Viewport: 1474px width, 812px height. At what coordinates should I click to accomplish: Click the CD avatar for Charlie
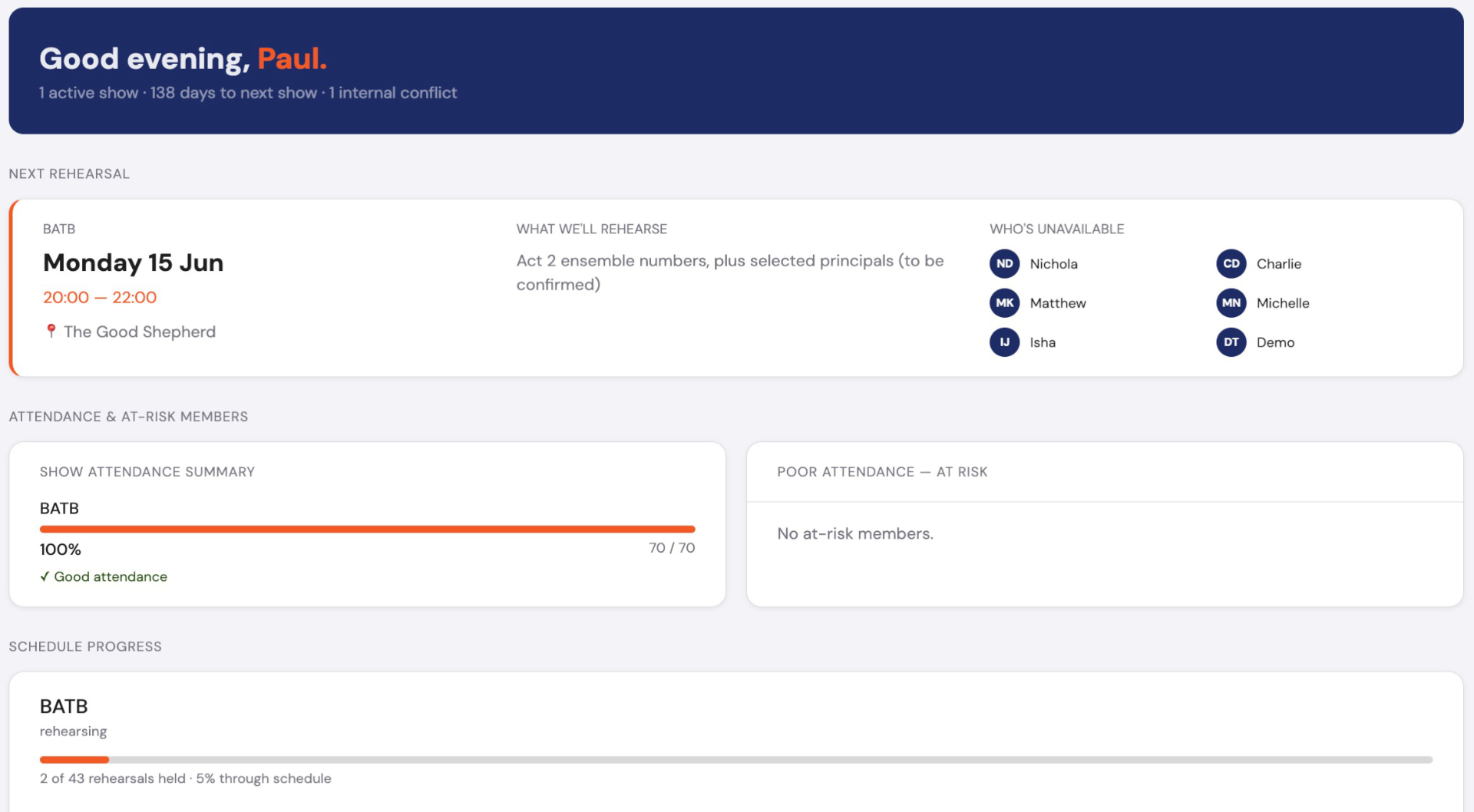(1231, 263)
